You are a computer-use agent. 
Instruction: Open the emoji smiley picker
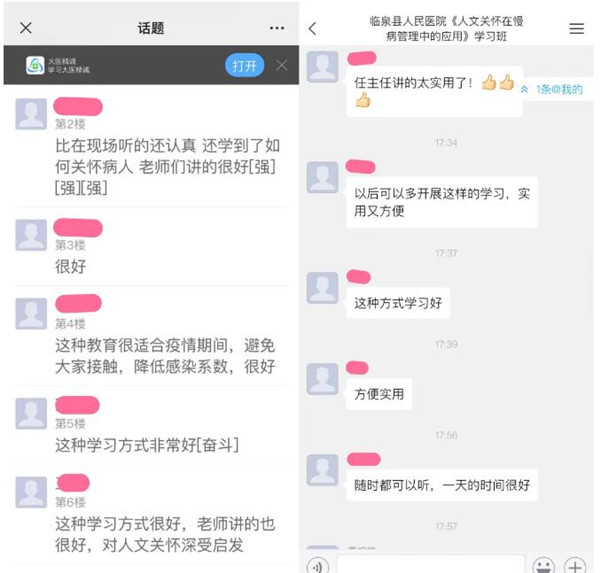543,565
